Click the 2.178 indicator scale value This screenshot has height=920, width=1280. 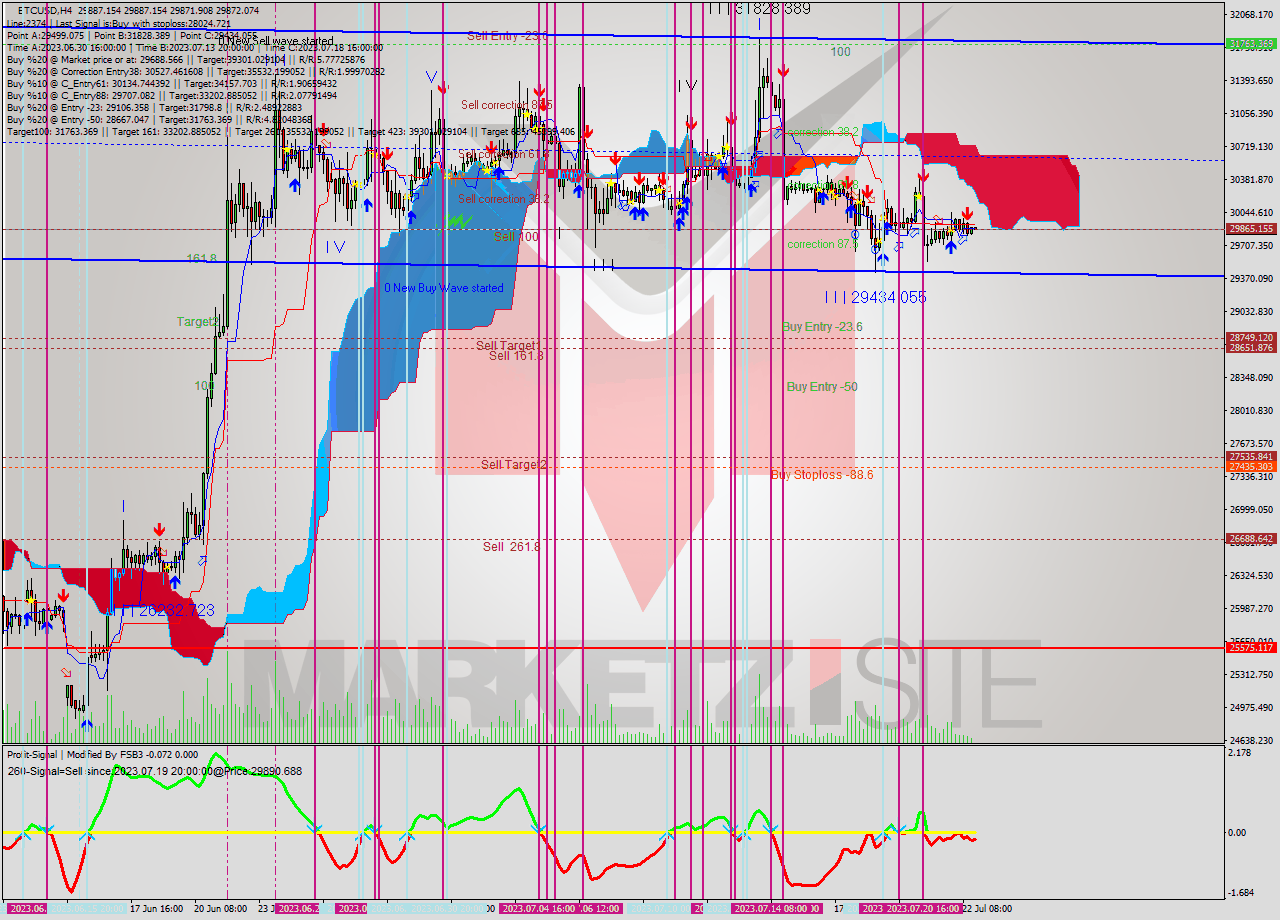(1240, 752)
